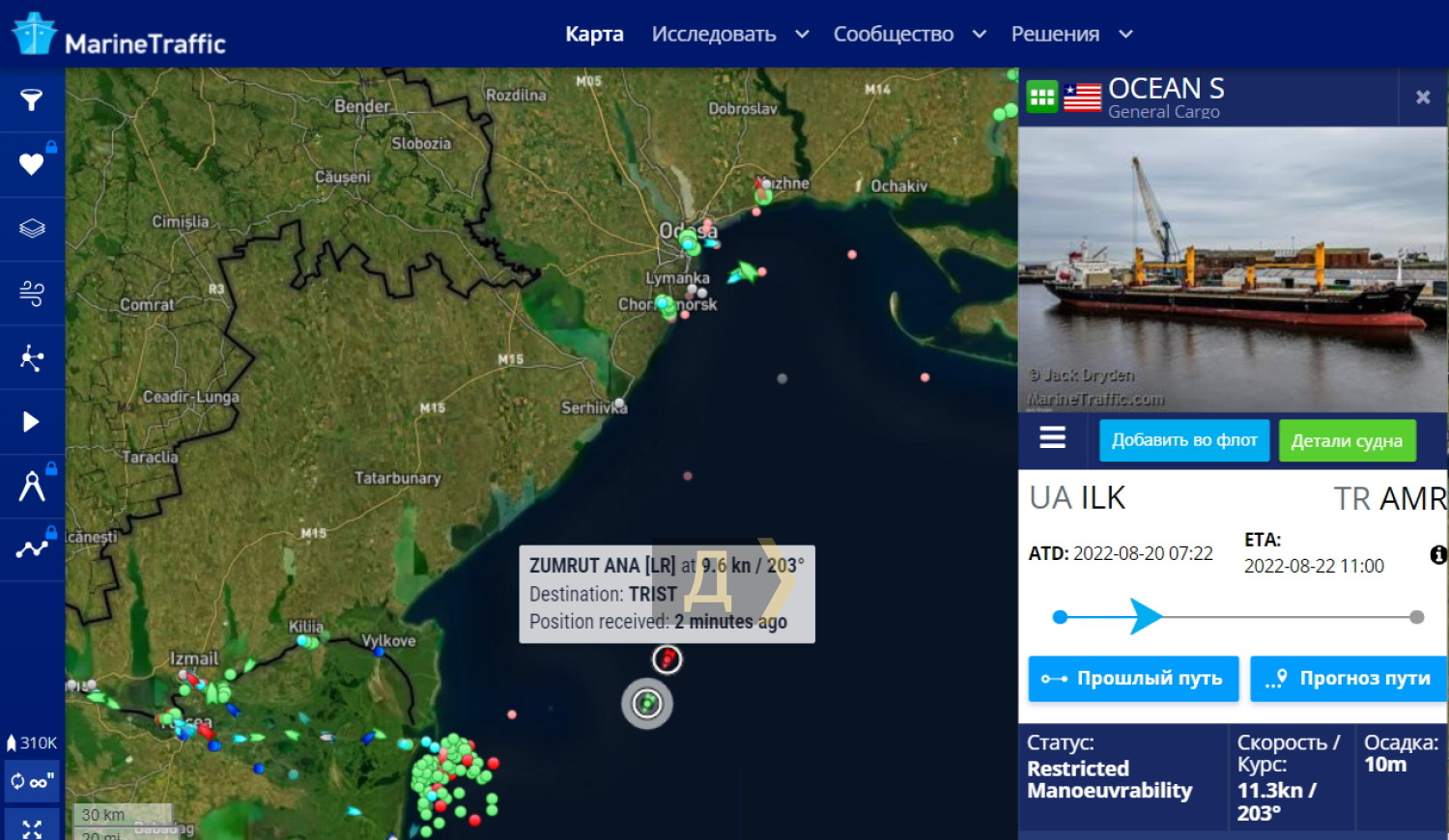Toggle the density maps network icon
This screenshot has height=840, width=1449.
[32, 358]
